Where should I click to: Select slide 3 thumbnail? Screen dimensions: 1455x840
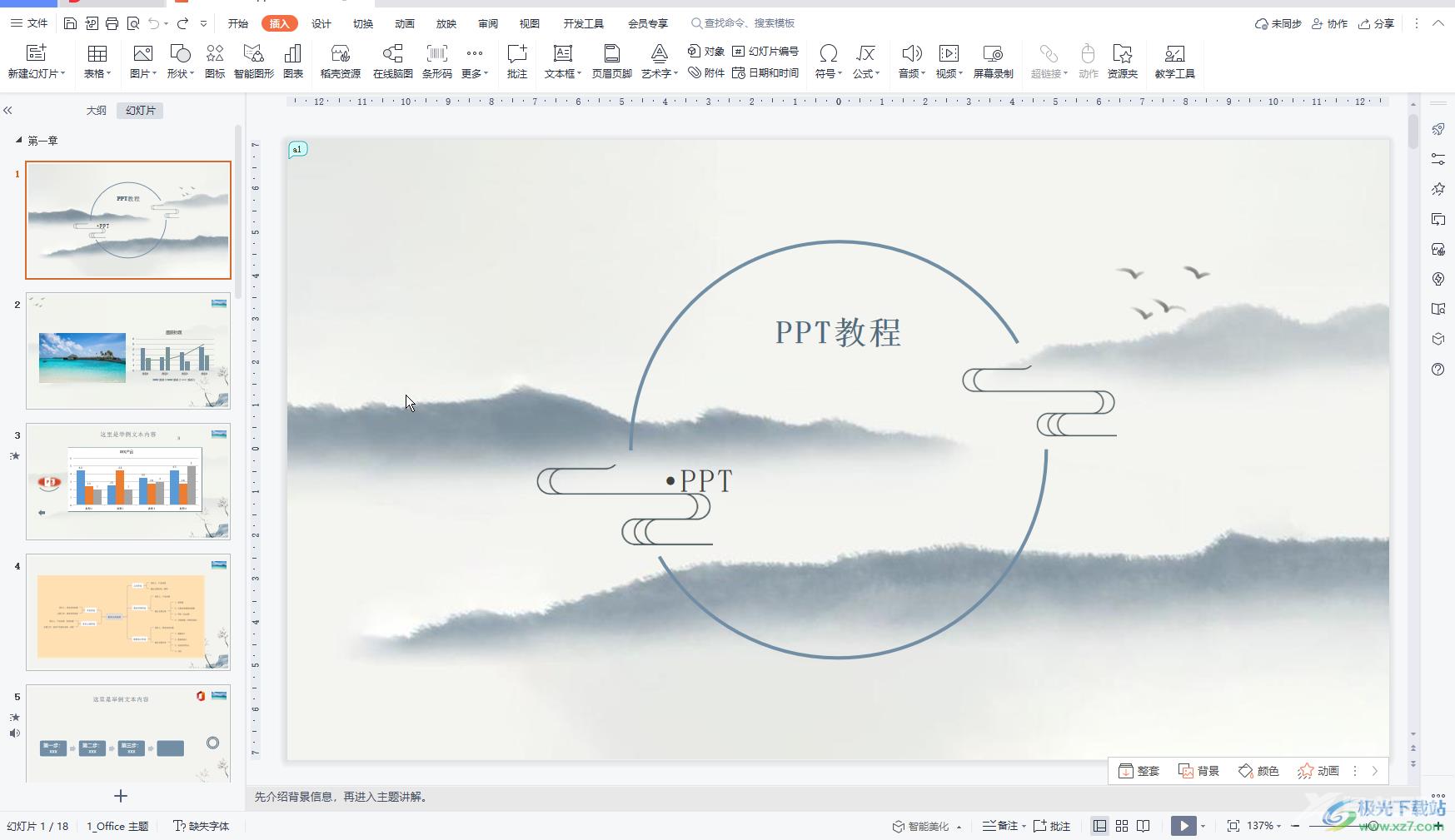[x=128, y=481]
